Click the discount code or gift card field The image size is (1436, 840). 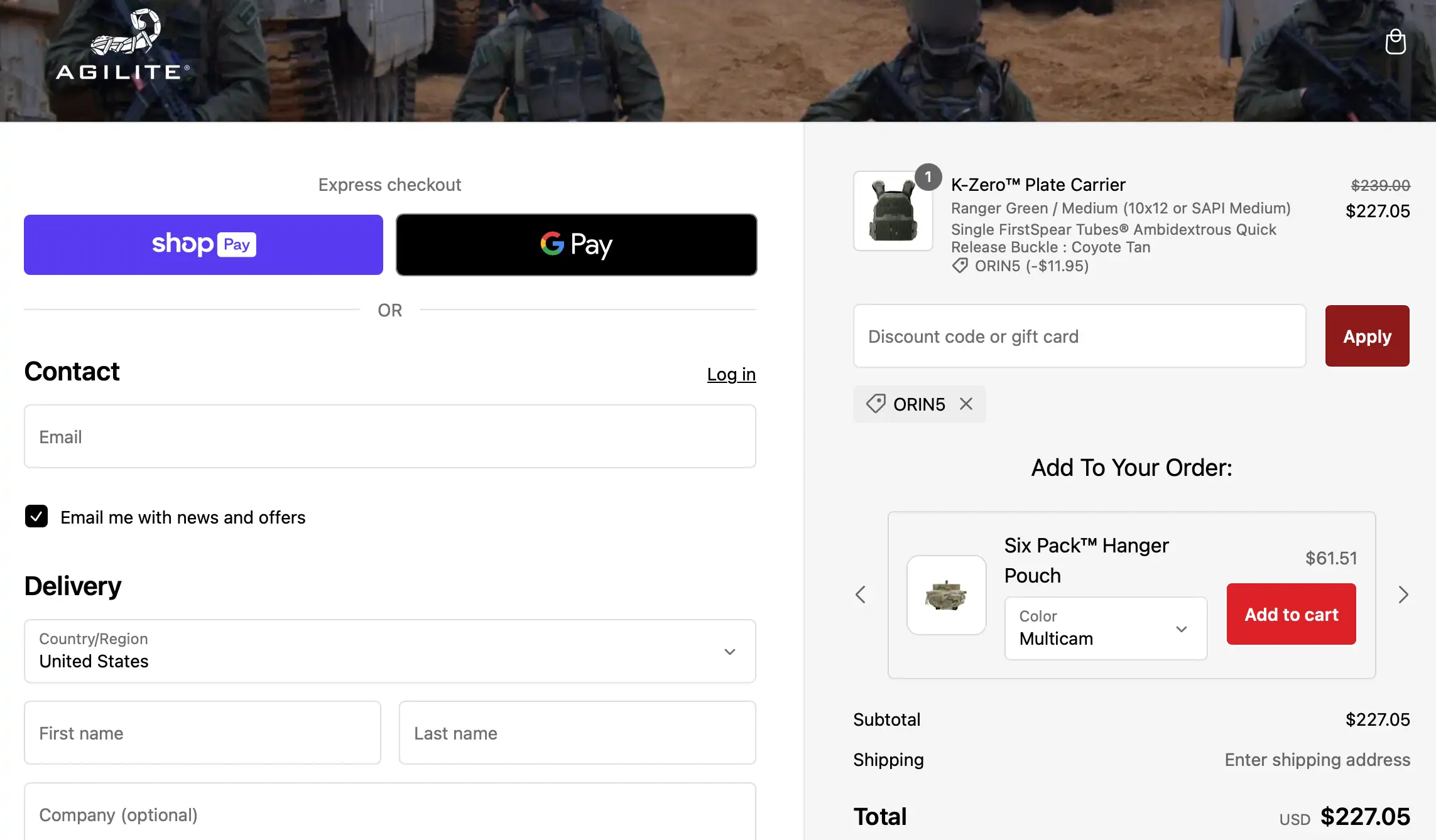pos(1079,336)
